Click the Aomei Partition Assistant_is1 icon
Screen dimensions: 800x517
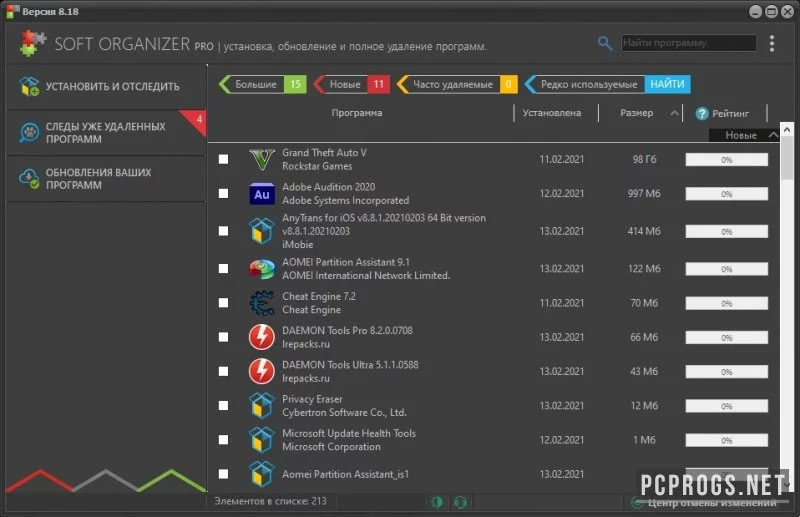pyautogui.click(x=262, y=474)
